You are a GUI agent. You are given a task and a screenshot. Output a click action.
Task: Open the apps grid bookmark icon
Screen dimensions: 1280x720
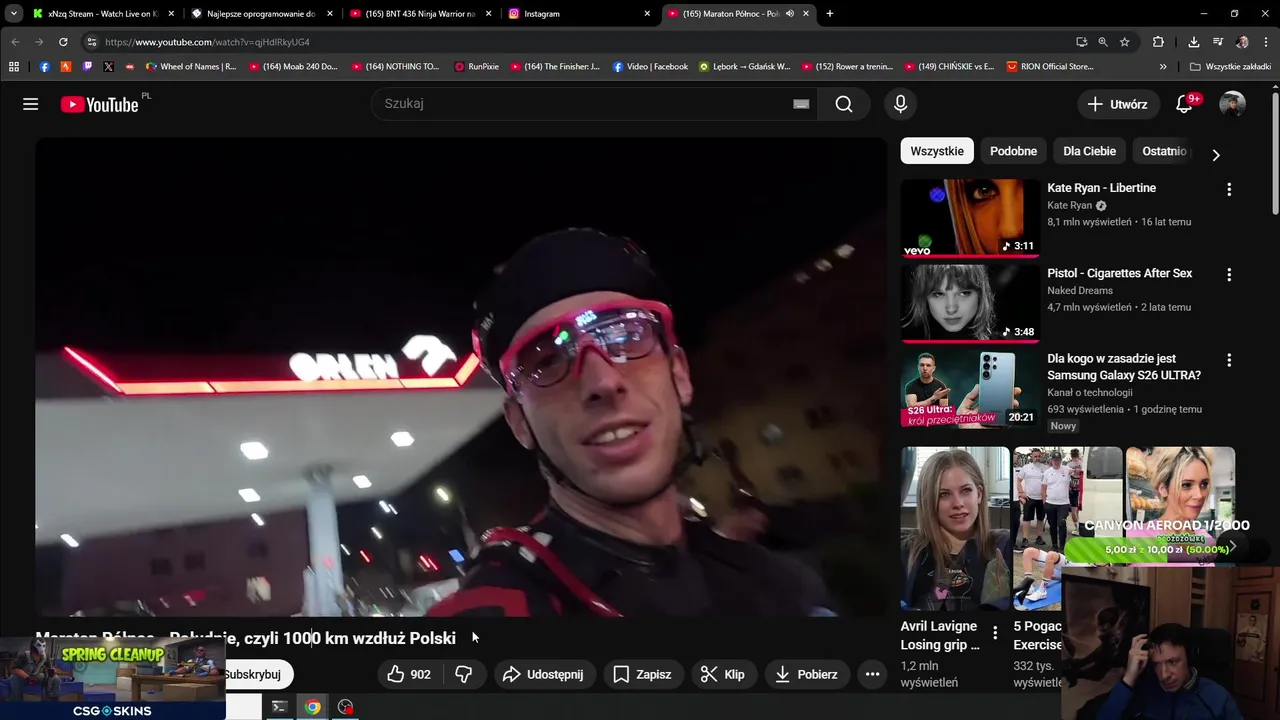[x=13, y=67]
